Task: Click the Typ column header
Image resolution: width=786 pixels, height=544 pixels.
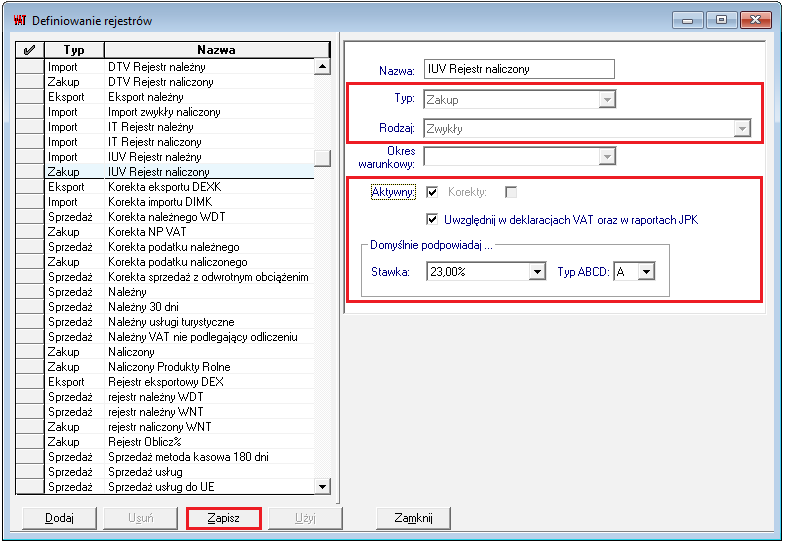Action: [x=74, y=50]
